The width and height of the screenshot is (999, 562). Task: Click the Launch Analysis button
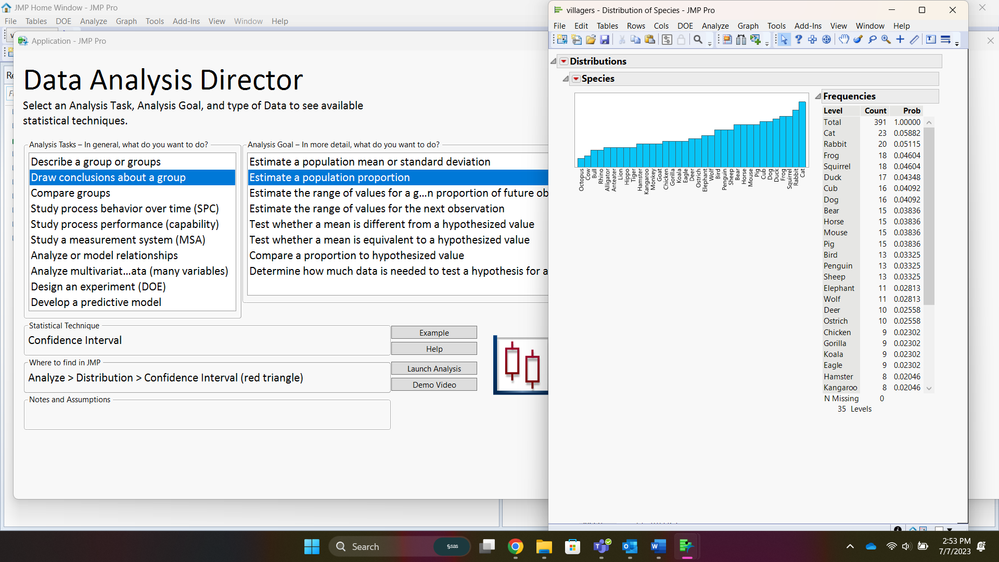click(434, 368)
